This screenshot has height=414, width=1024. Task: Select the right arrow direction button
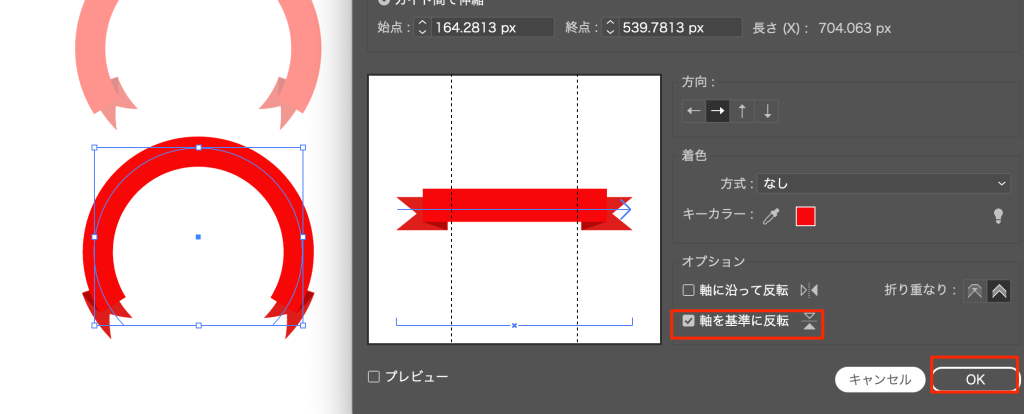point(717,111)
